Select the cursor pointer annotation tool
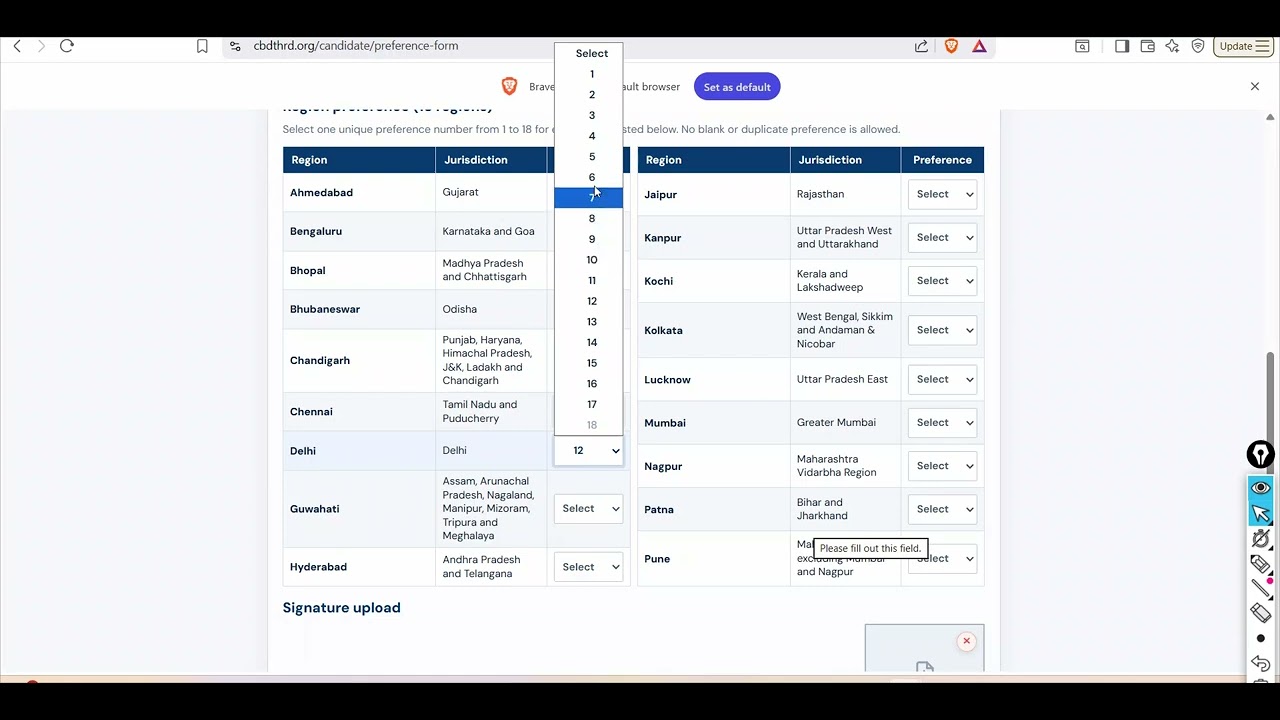 point(1261,513)
